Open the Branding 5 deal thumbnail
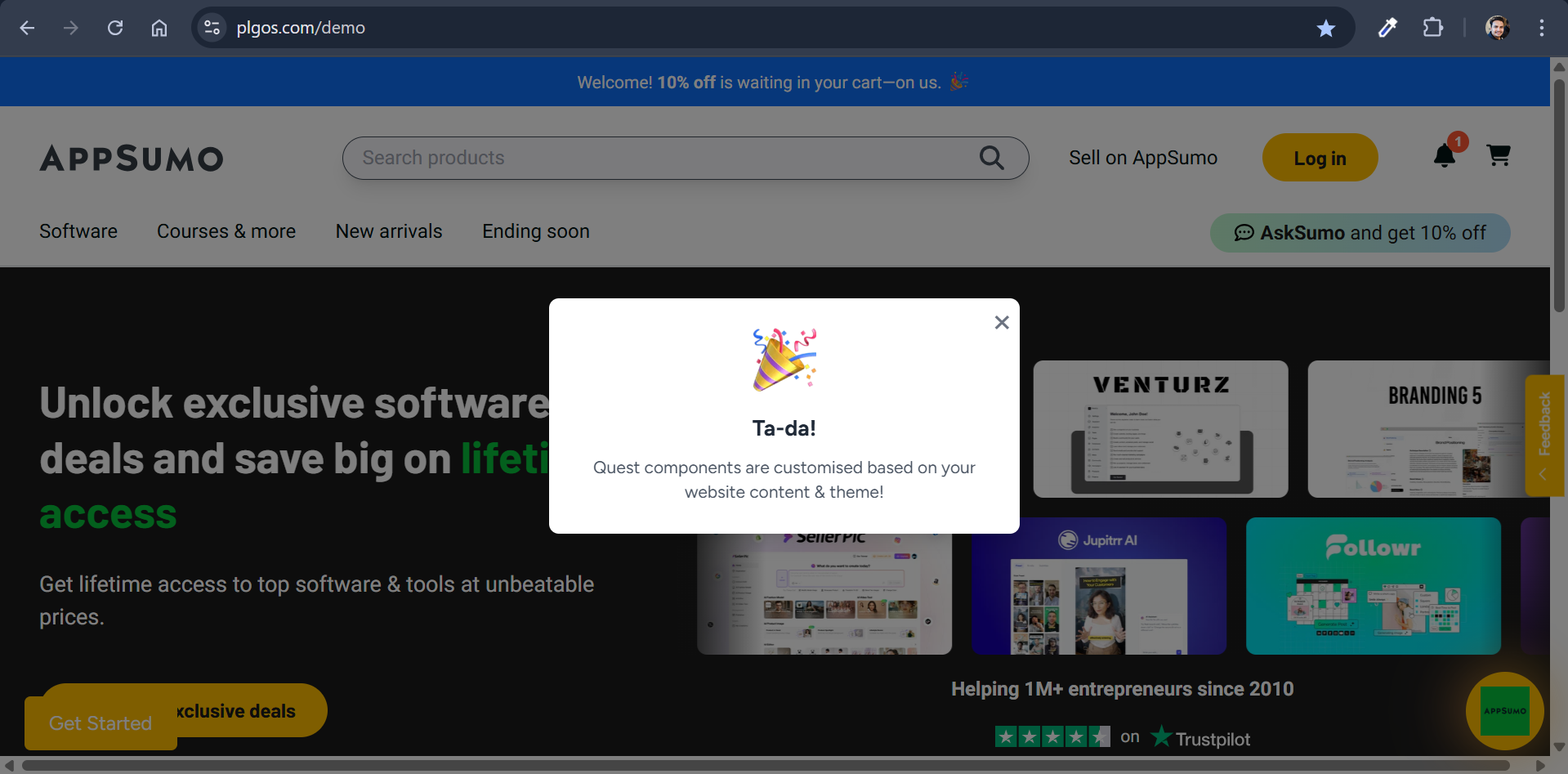This screenshot has height=774, width=1568. point(1428,429)
